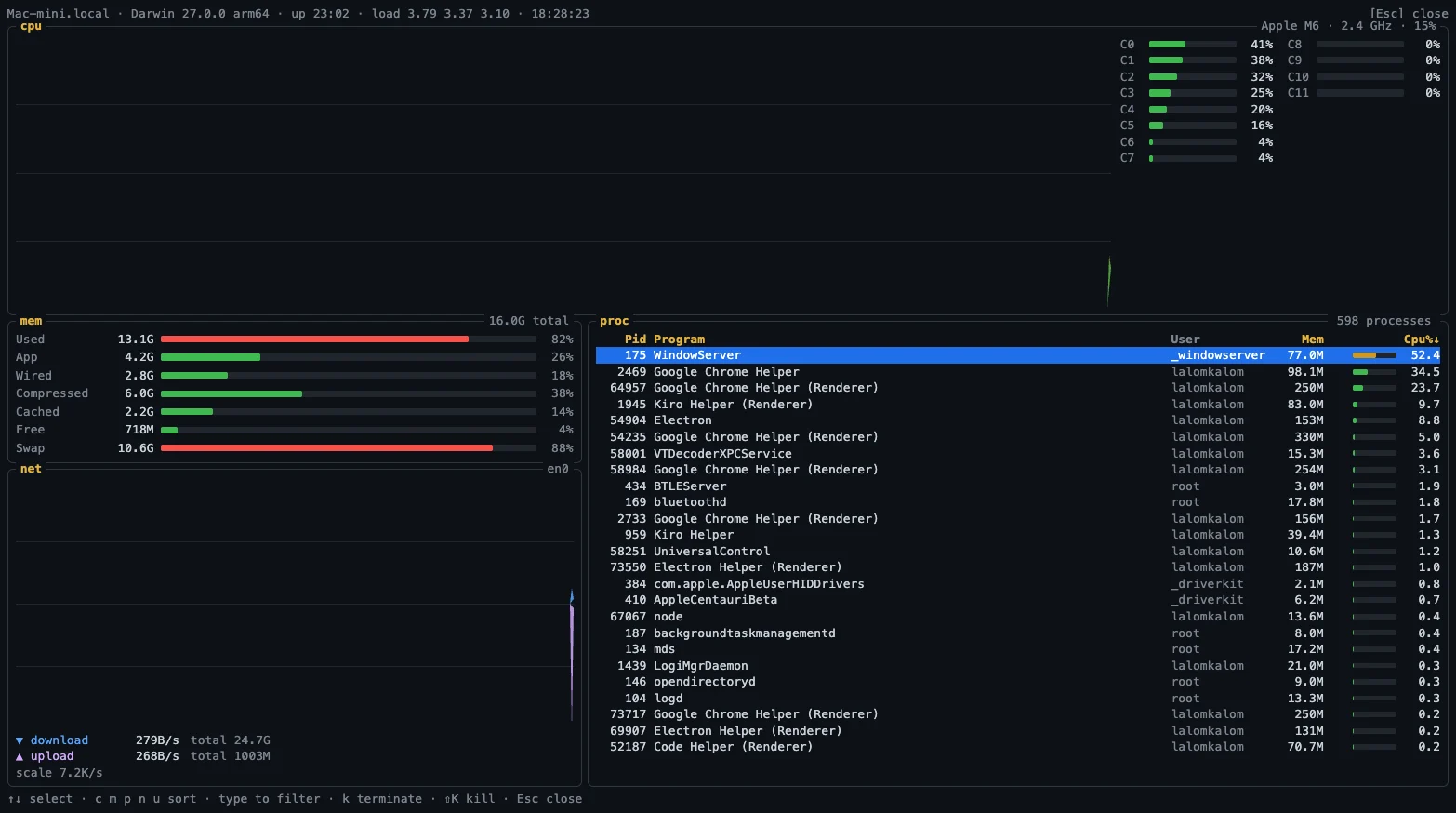Sort processes by the User column header
The width and height of the screenshot is (1456, 813).
pos(1185,340)
